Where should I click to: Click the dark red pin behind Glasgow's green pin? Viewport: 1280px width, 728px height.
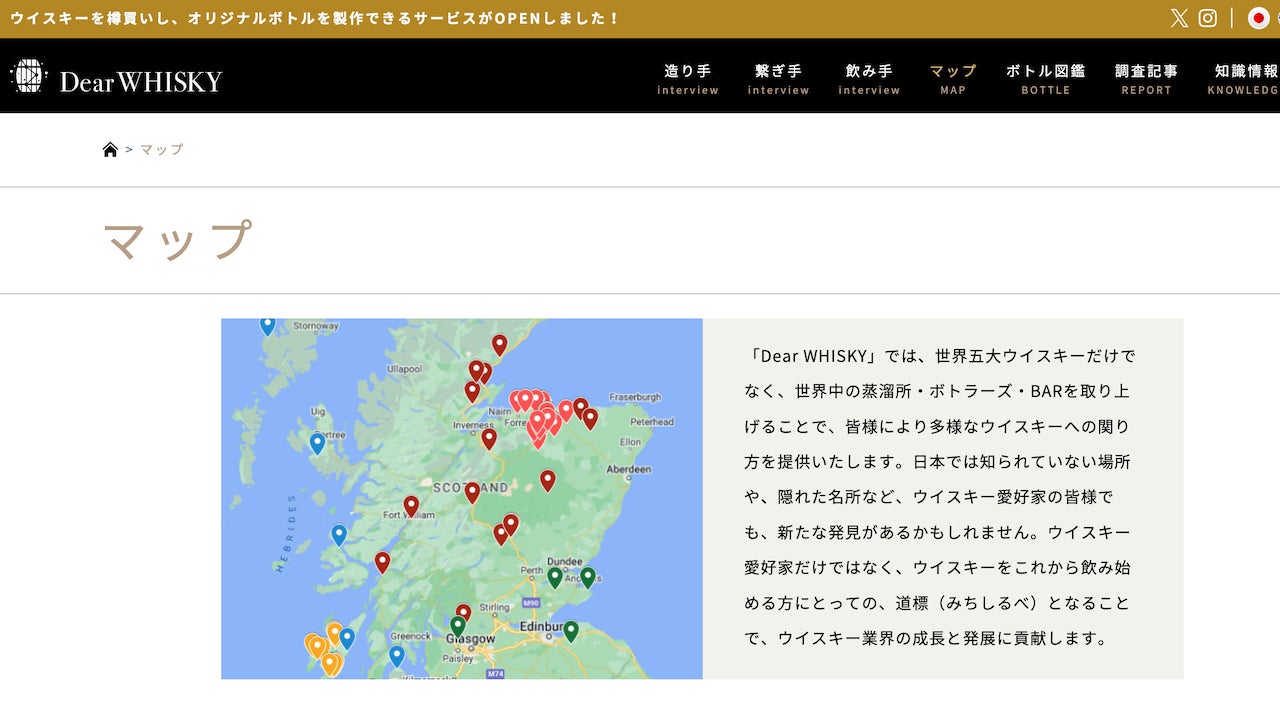coord(464,611)
